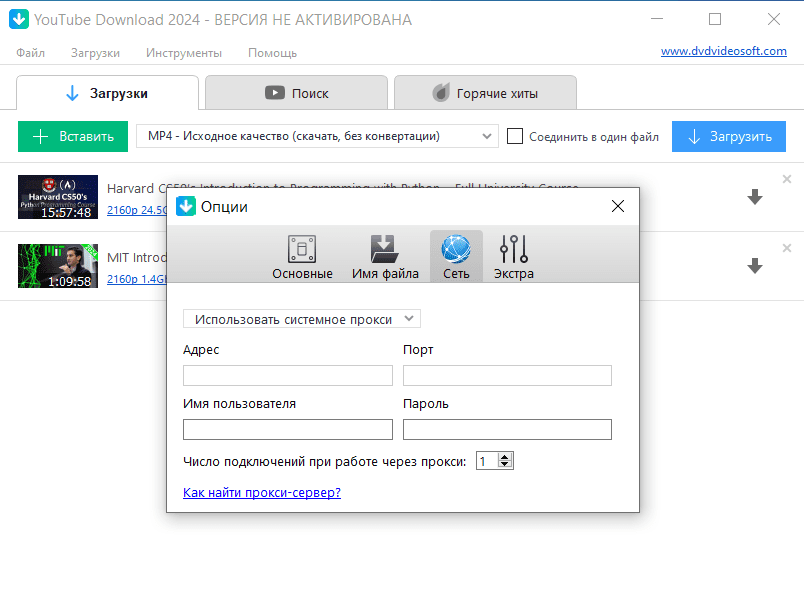Click the Опции dialog logo icon
The width and height of the screenshot is (804, 600).
click(186, 206)
